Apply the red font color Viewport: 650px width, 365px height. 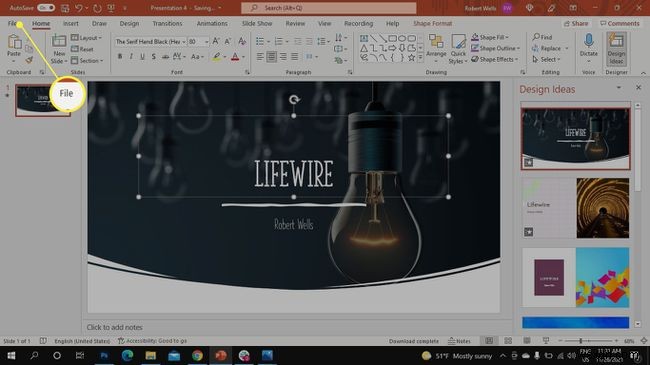coord(235,57)
